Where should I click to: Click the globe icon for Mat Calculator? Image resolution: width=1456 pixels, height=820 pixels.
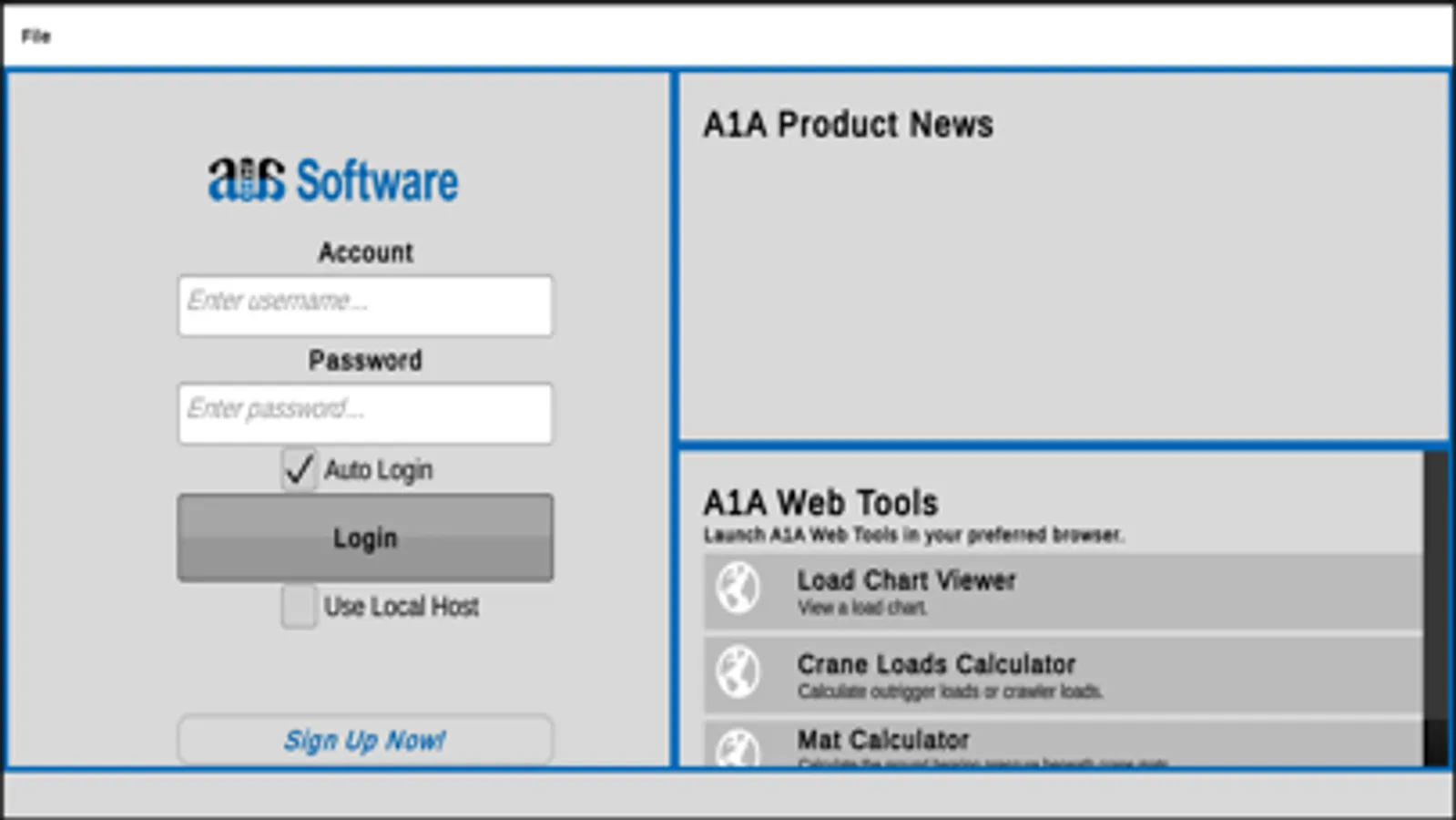738,747
